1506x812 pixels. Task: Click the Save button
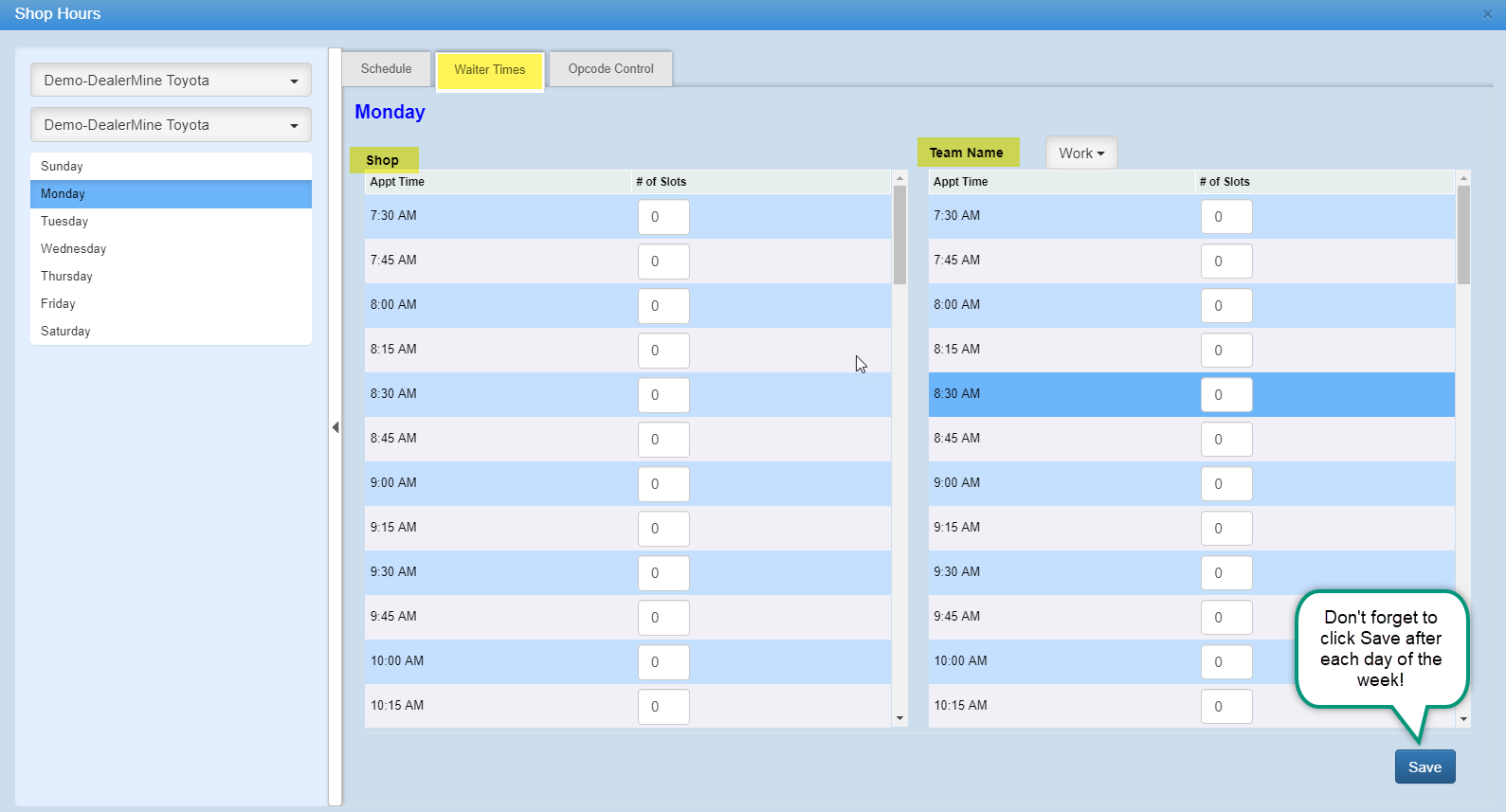[x=1424, y=767]
